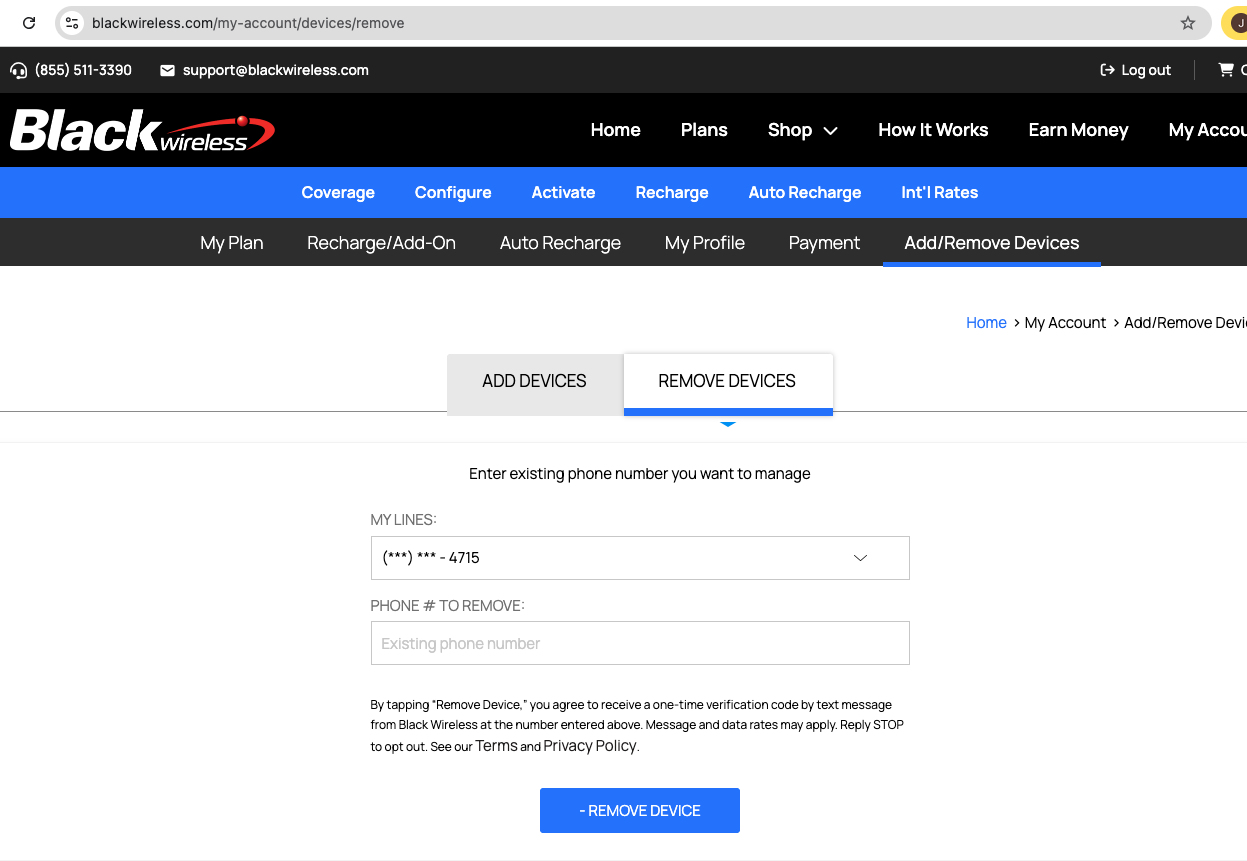Image resolution: width=1247 pixels, height=861 pixels.
Task: Switch to My Profile account tab
Action: point(705,243)
